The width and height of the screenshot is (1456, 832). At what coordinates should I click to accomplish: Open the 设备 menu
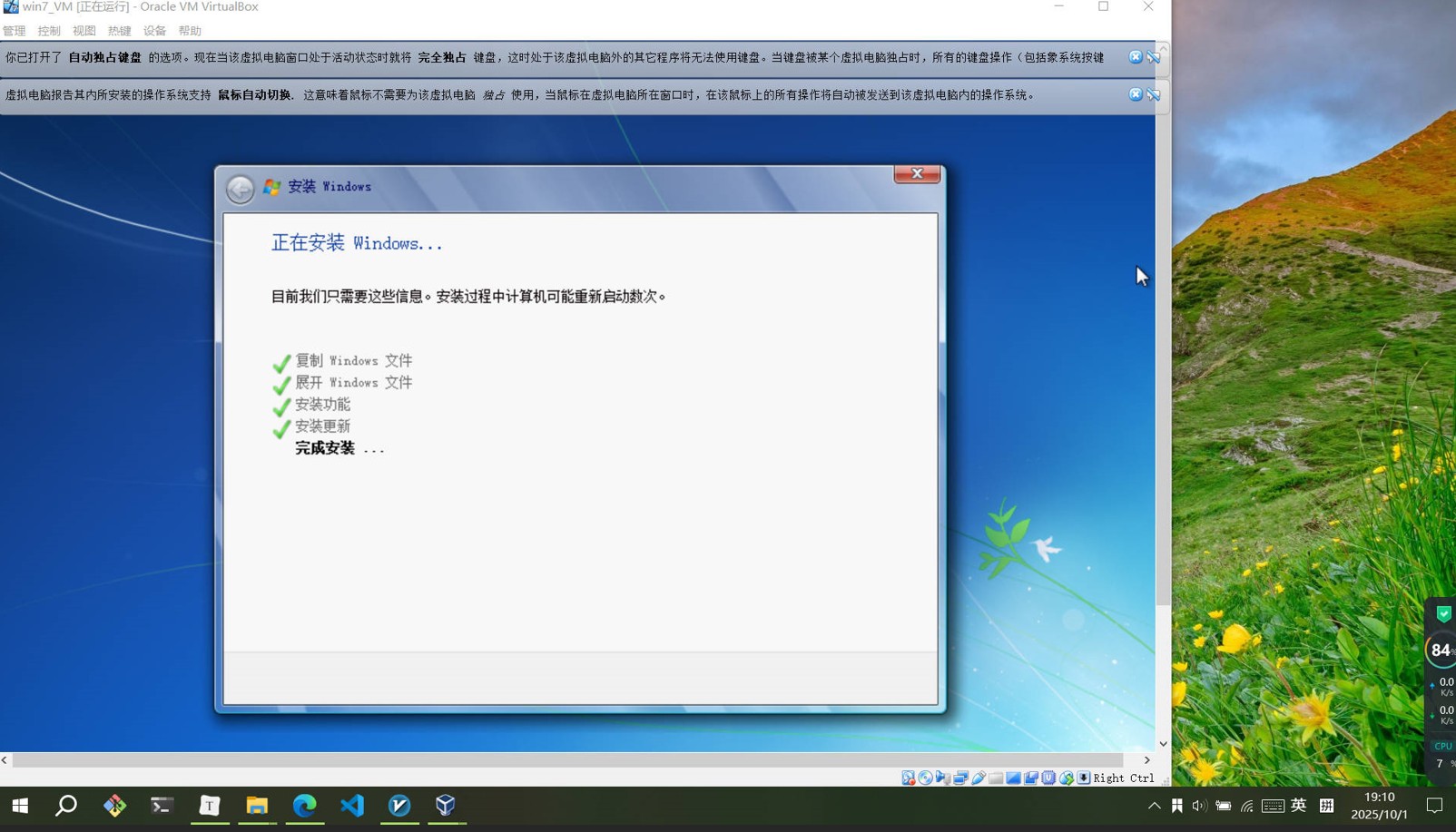coord(154,31)
